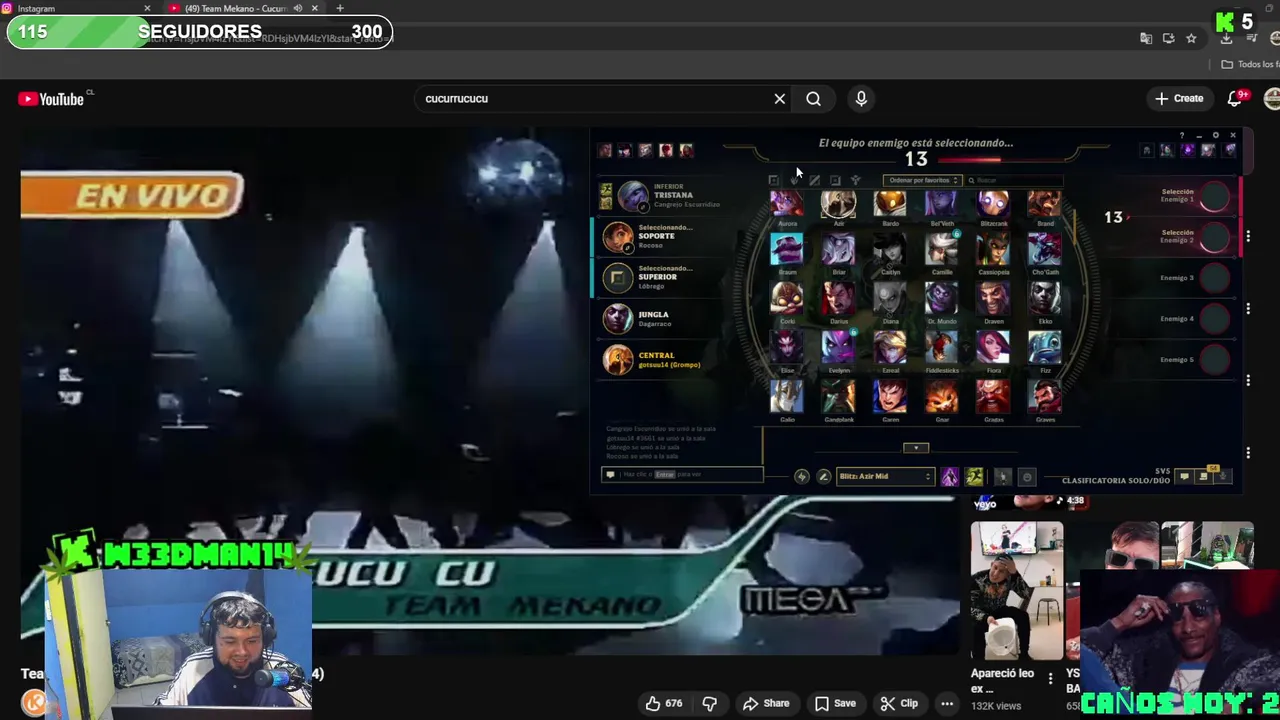
Task: Choose Dr. Mundo in the champion grid
Action: pyautogui.click(x=942, y=298)
